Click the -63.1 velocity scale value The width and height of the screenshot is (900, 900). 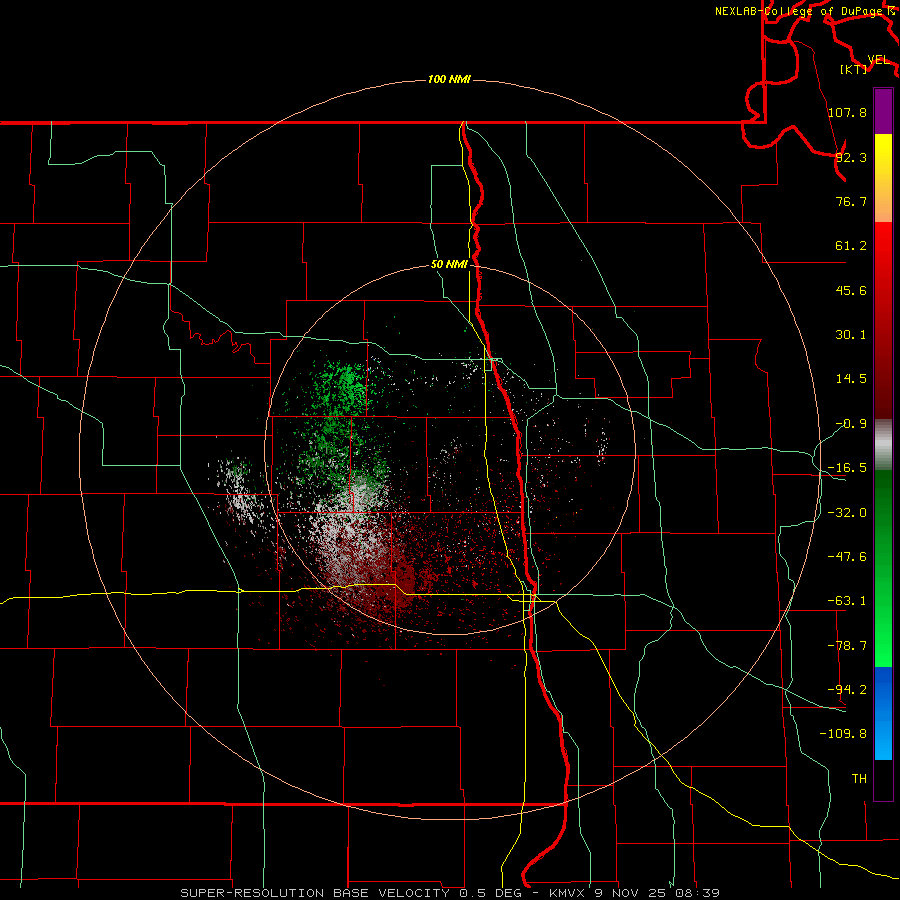click(x=847, y=601)
